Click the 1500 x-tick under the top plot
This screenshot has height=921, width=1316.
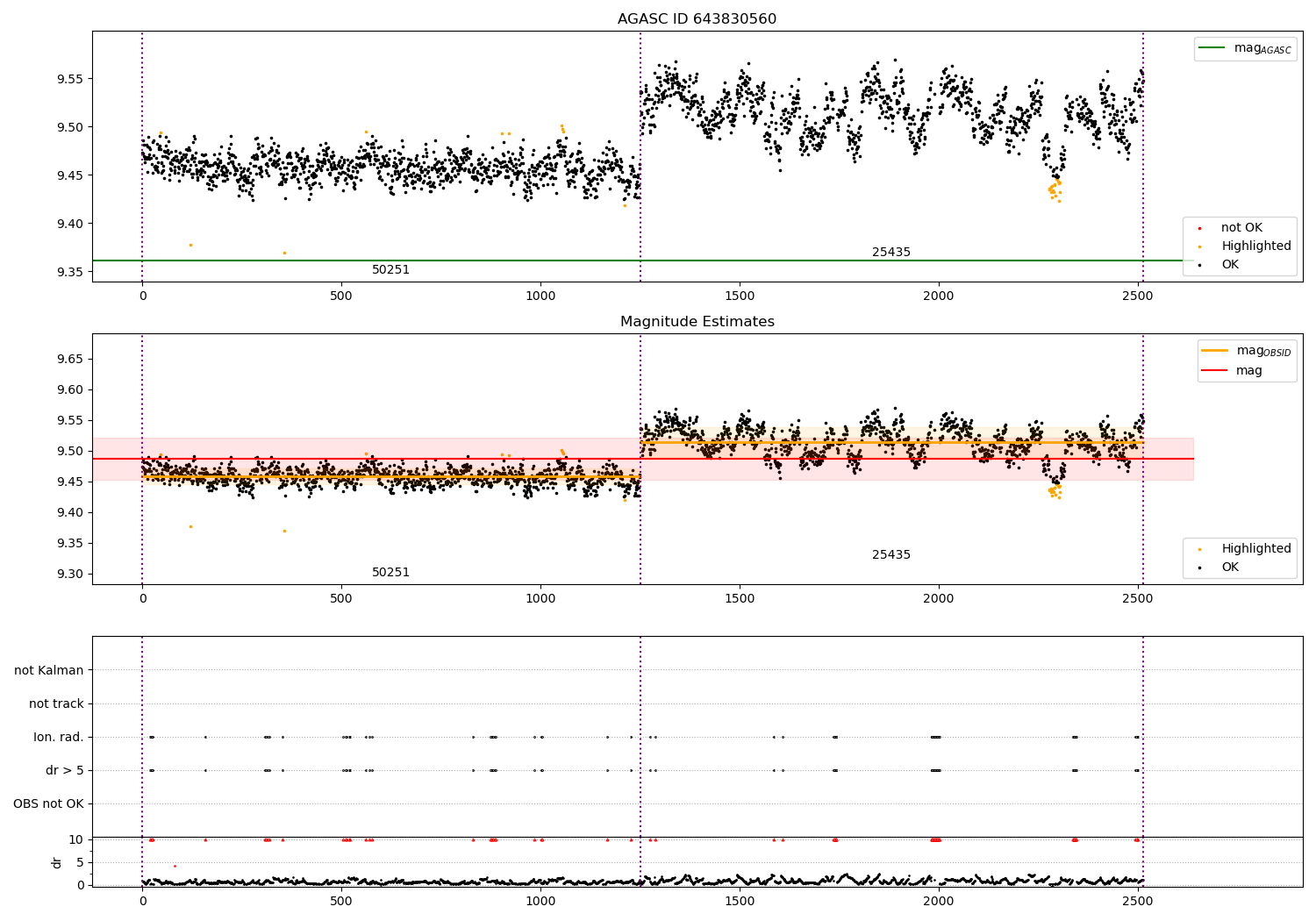tap(740, 296)
